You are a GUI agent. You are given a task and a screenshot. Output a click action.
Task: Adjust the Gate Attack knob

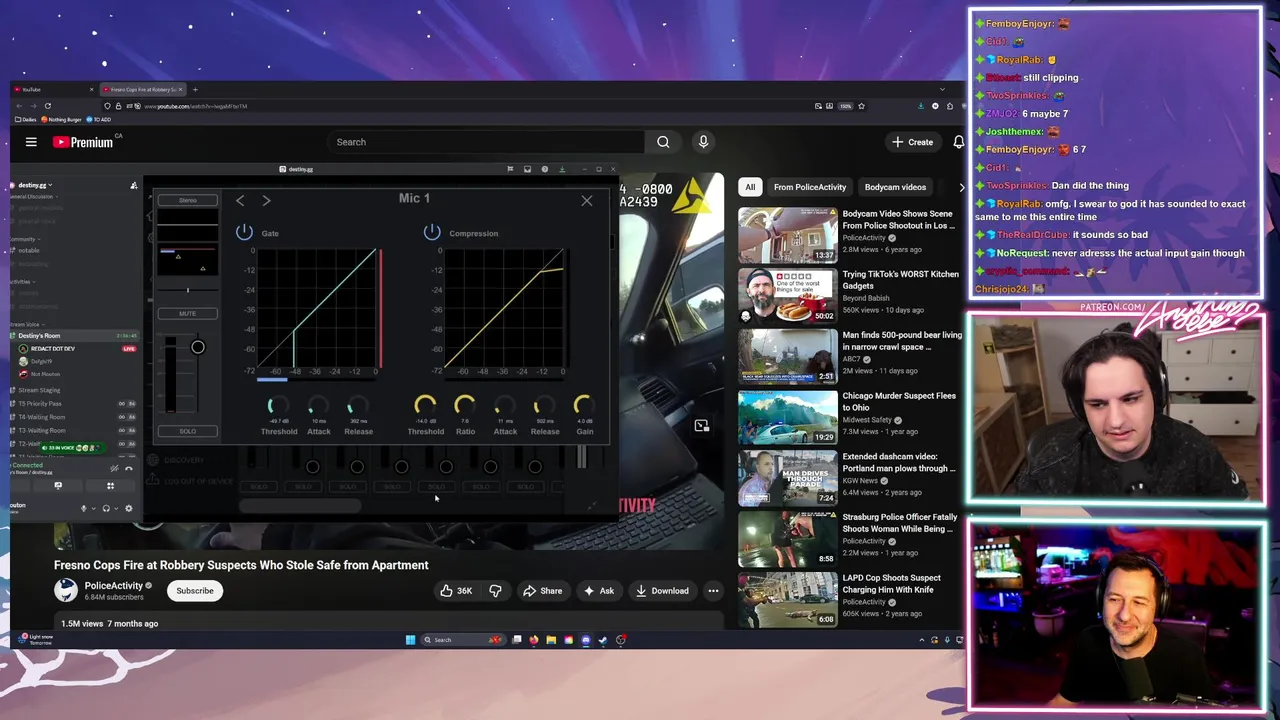pos(317,406)
